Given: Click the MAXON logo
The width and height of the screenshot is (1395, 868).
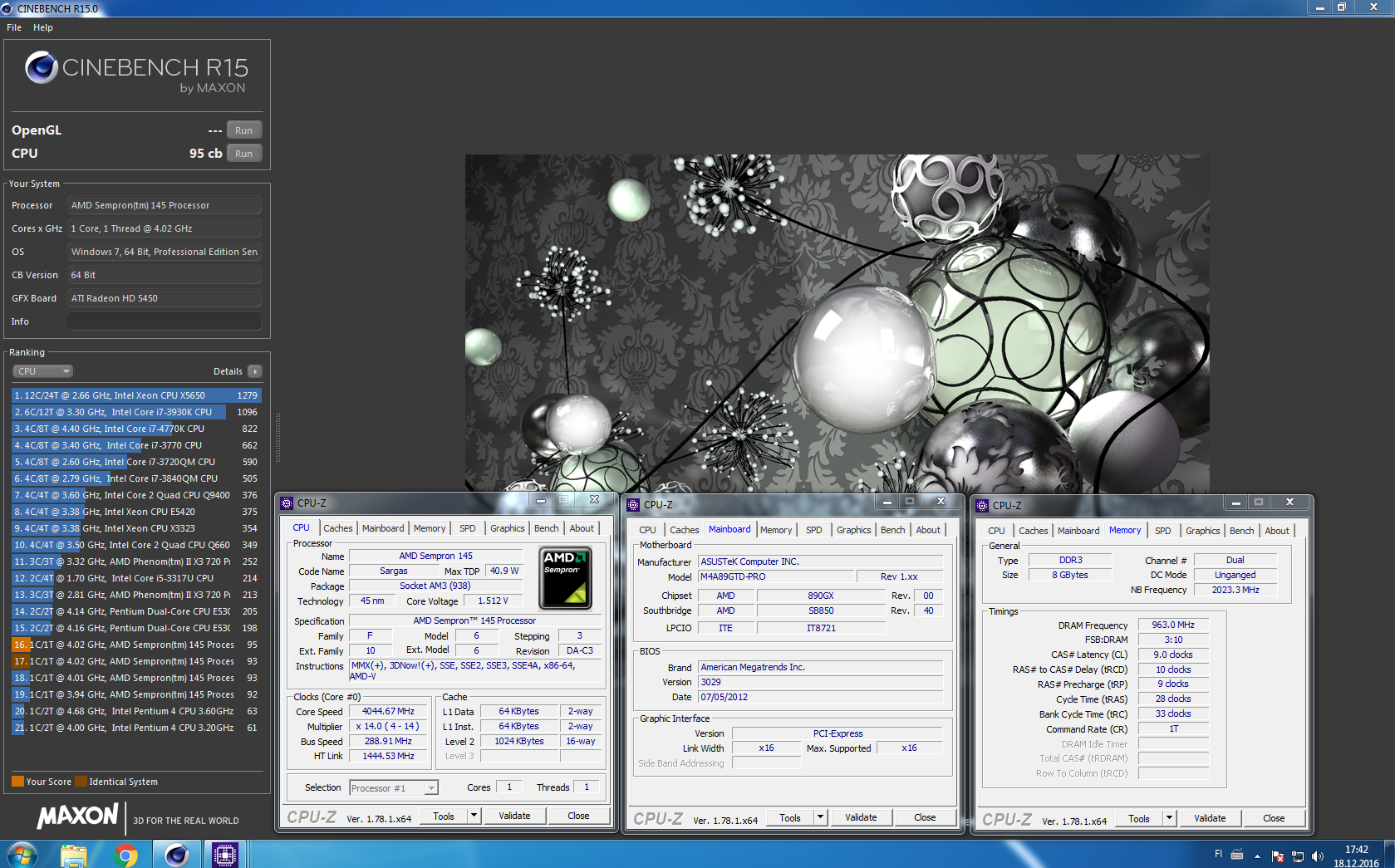Looking at the screenshot, I should pyautogui.click(x=78, y=817).
